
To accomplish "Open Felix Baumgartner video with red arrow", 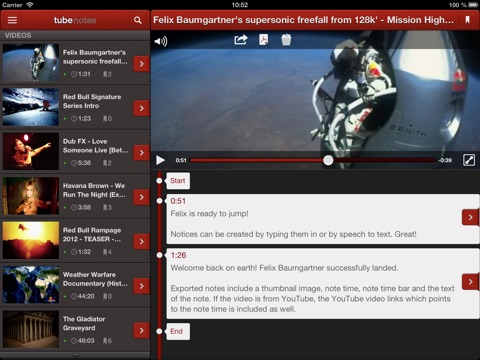I will pos(141,64).
